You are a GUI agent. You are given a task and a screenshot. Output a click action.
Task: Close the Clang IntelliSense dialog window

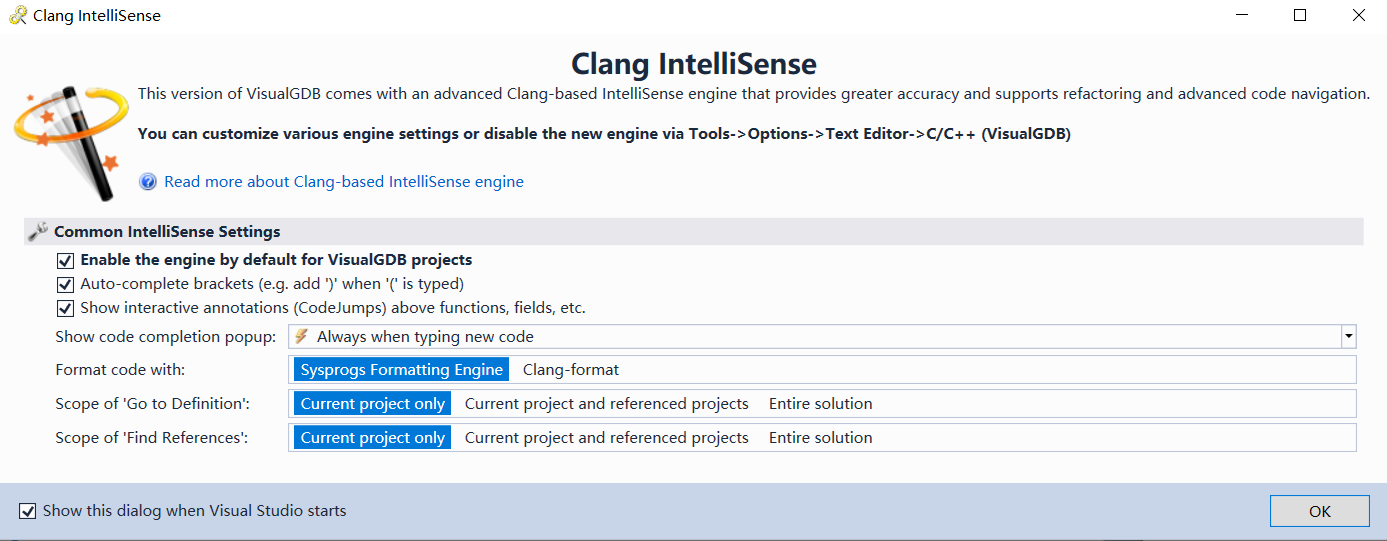click(x=1358, y=15)
